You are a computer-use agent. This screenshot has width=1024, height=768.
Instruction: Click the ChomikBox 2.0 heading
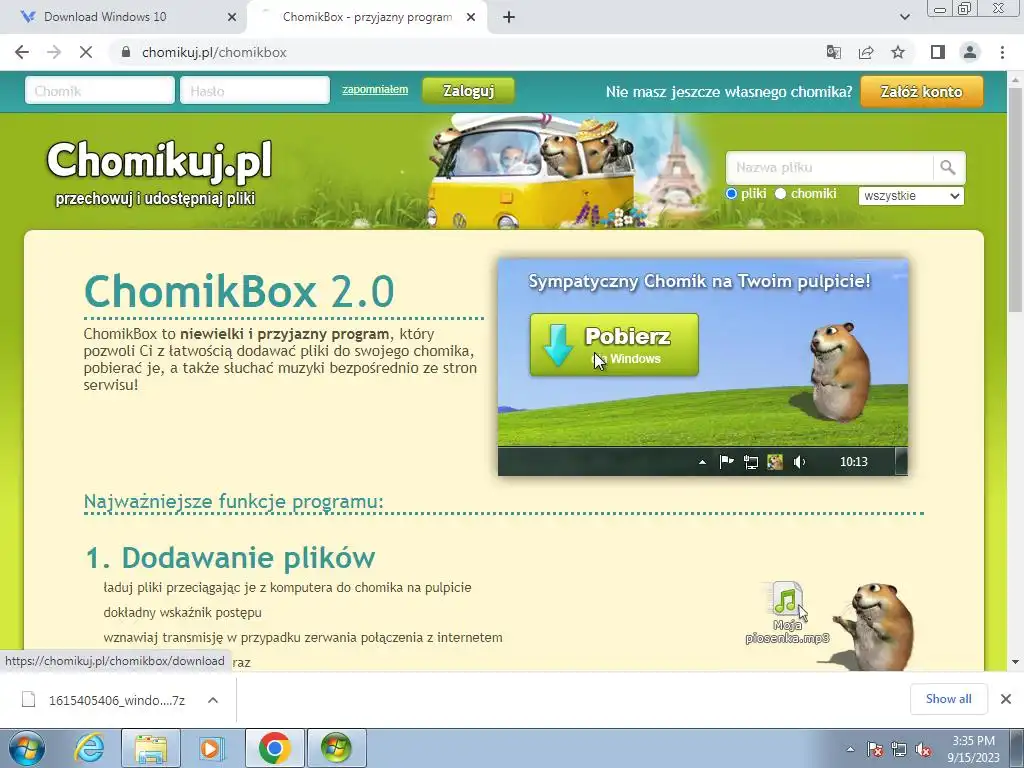[x=239, y=291]
